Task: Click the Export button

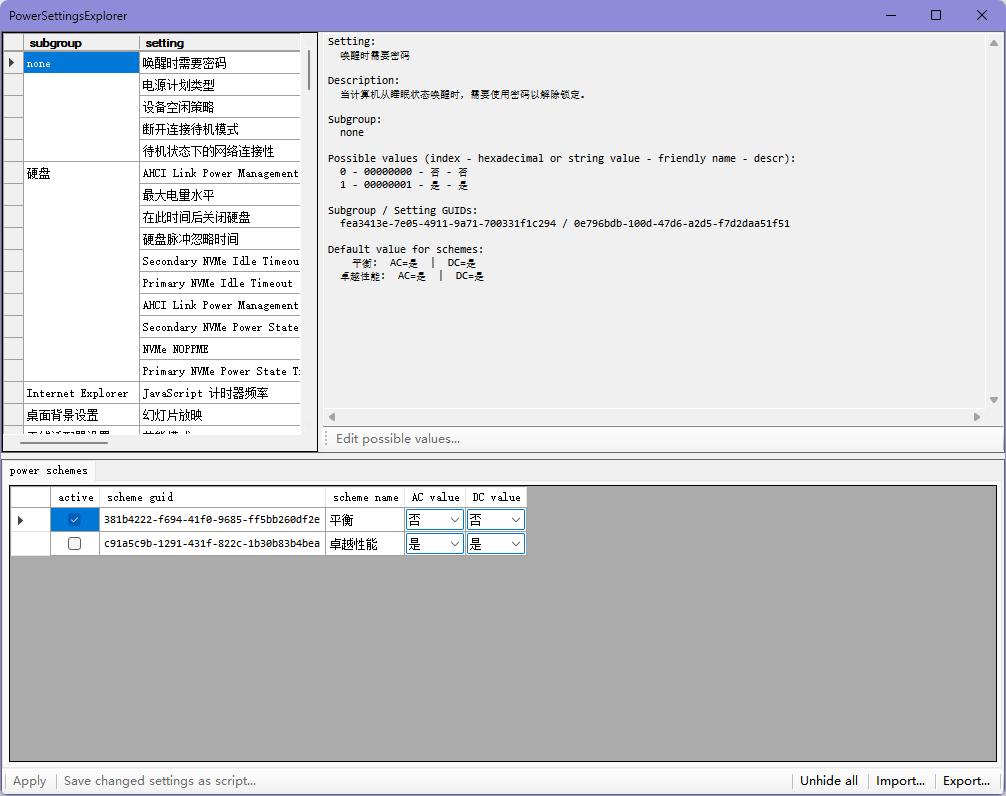Action: tap(967, 781)
